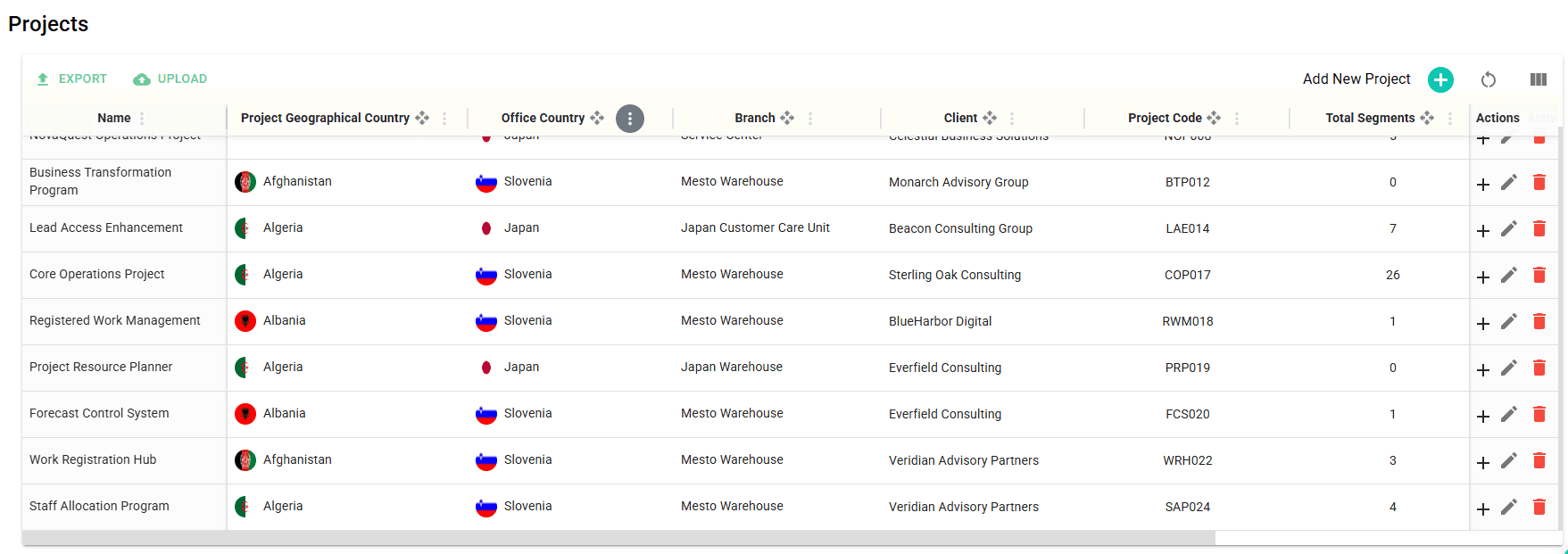
Task: Open the column chooser icon
Action: coord(1539,79)
